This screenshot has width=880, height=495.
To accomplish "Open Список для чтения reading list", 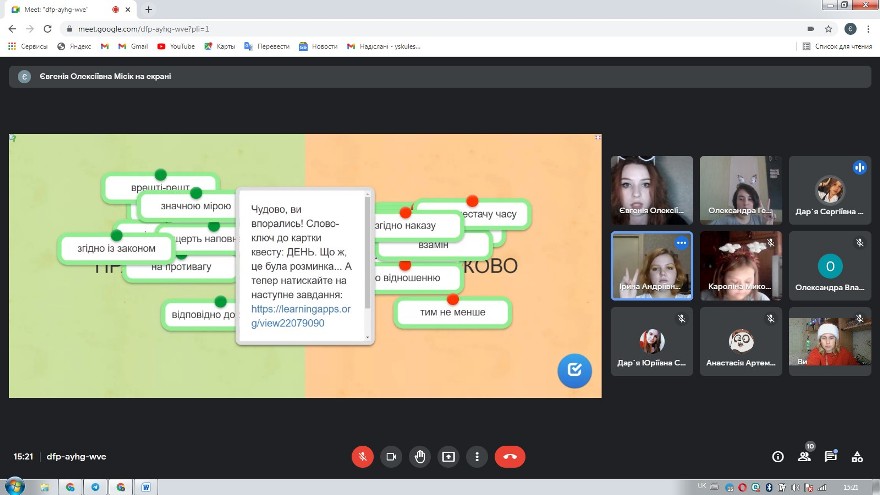I will pyautogui.click(x=837, y=46).
